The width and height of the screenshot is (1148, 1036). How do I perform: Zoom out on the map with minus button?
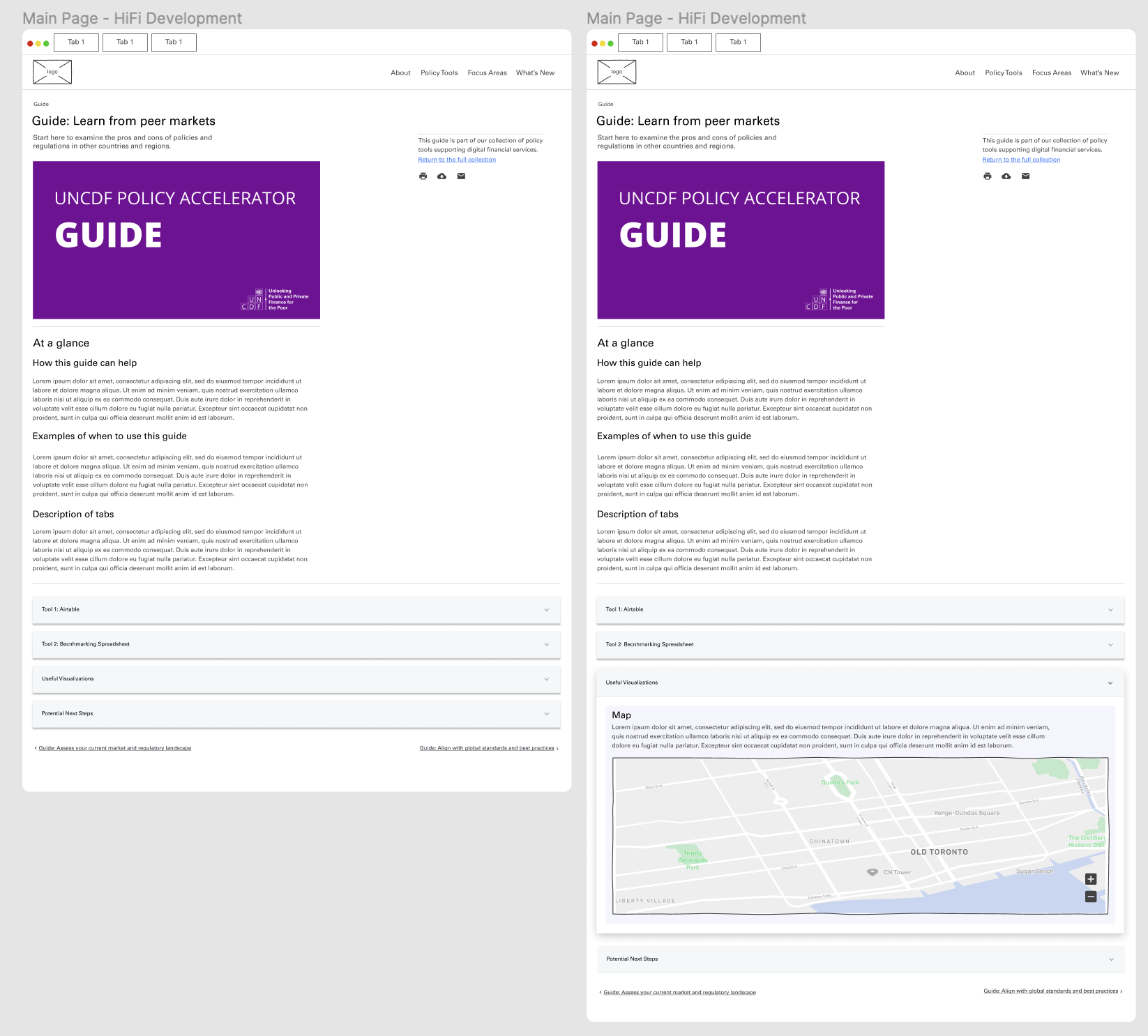[x=1091, y=897]
